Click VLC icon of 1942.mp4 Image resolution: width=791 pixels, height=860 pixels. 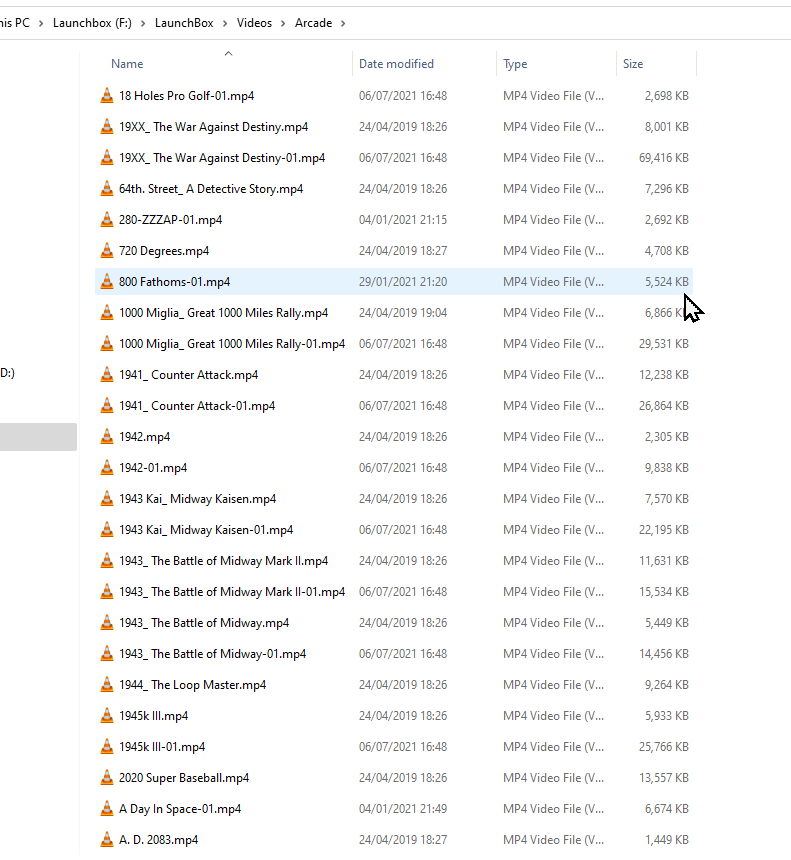pyautogui.click(x=107, y=437)
